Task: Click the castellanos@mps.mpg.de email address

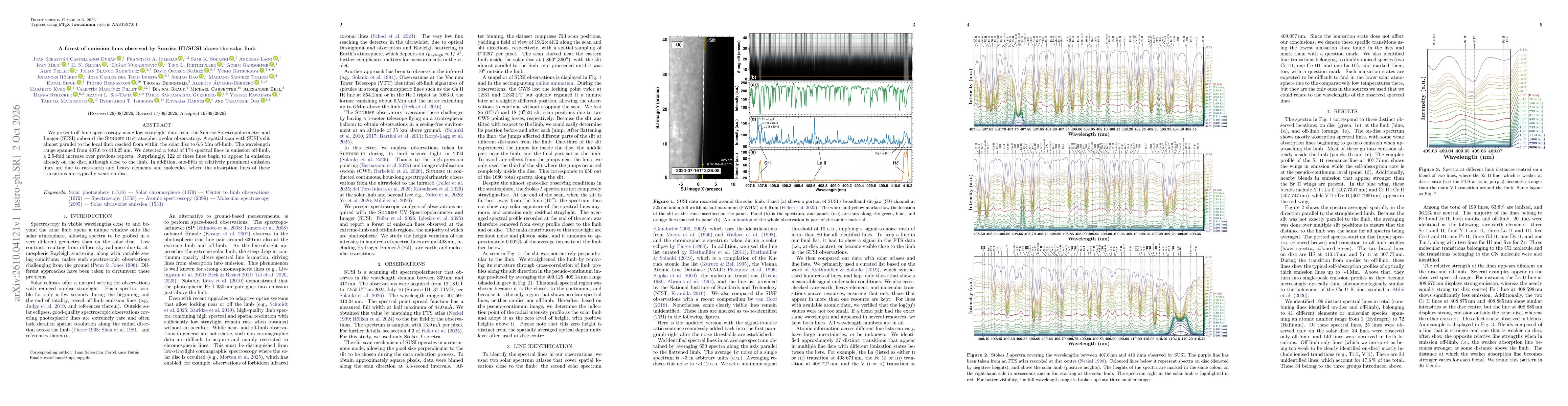Action: (68, 358)
